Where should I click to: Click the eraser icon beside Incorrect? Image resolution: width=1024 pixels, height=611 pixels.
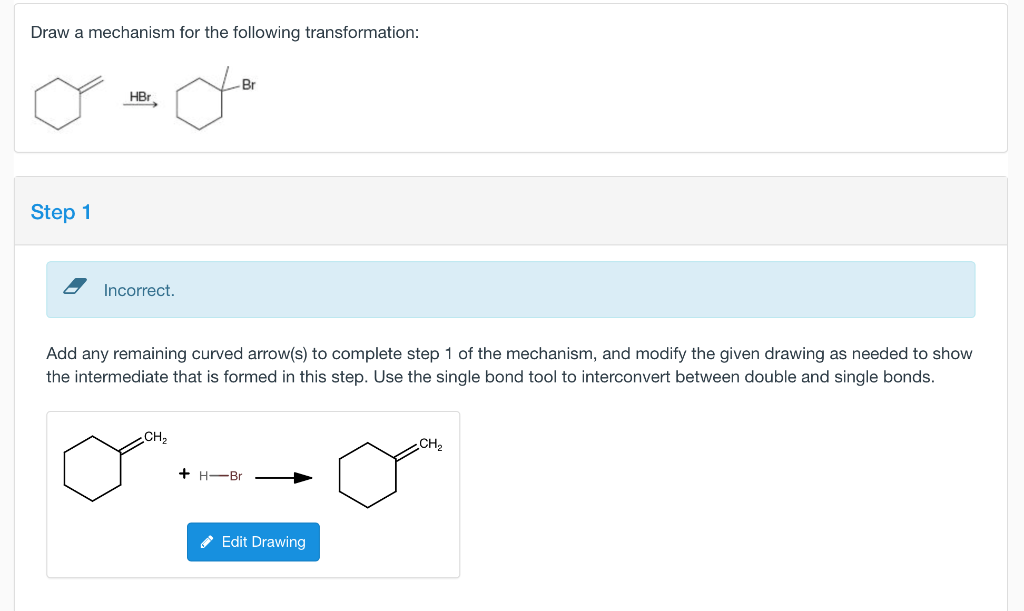75,289
